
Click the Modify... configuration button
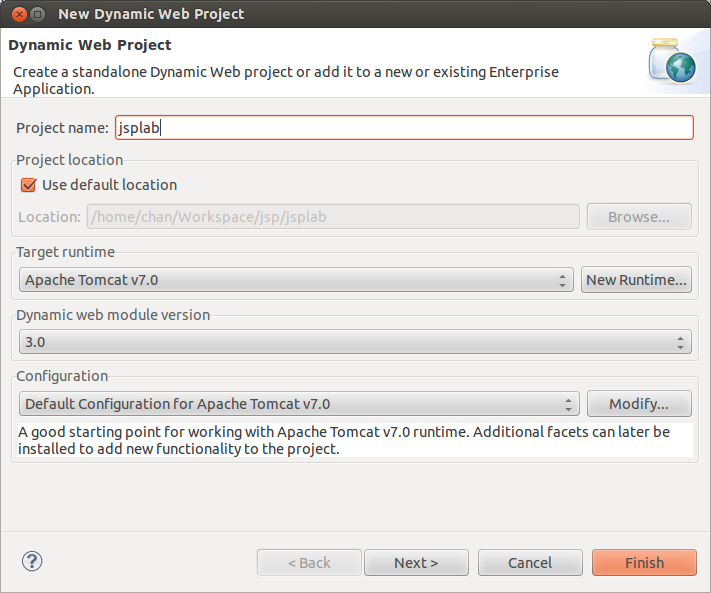click(639, 403)
